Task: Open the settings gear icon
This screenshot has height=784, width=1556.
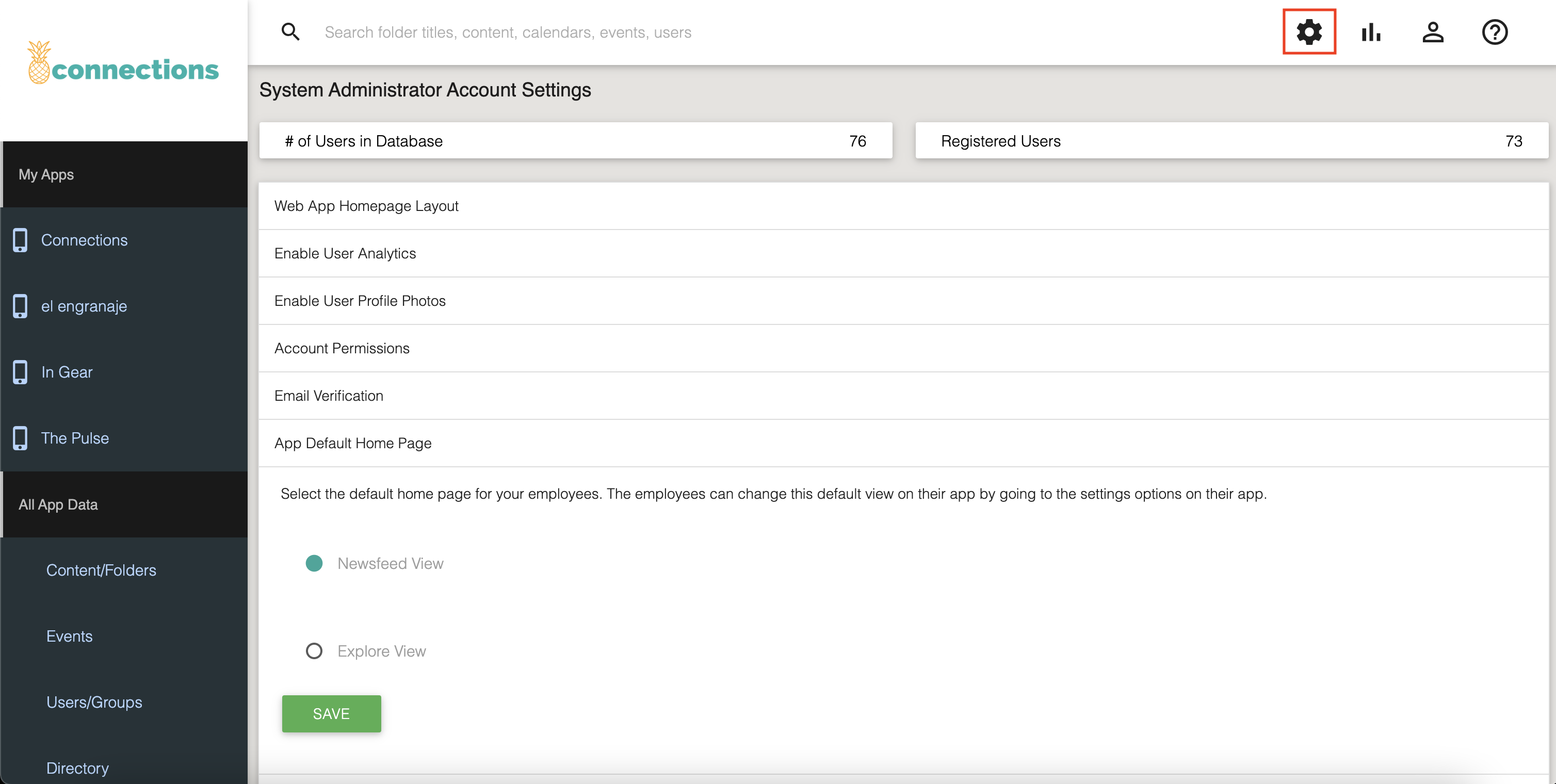Action: [1309, 32]
